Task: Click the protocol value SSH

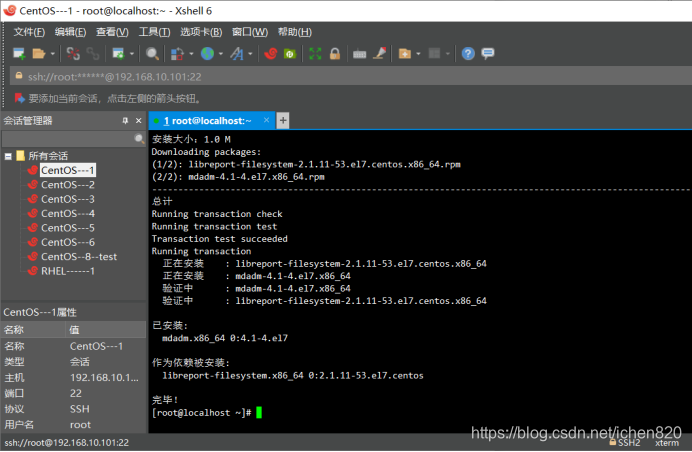Action: [x=79, y=409]
